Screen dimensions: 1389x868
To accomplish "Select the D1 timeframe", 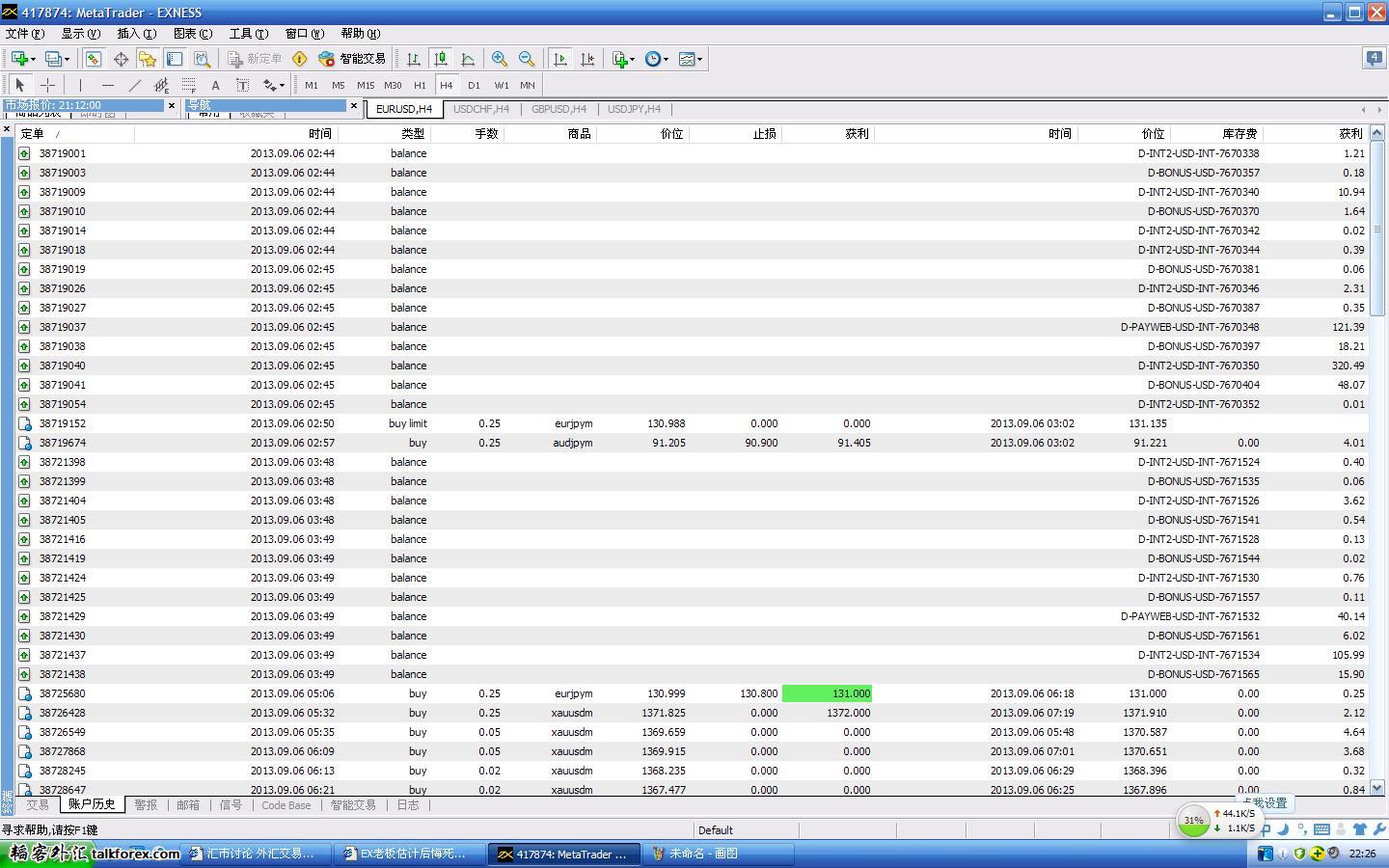I will (x=474, y=85).
